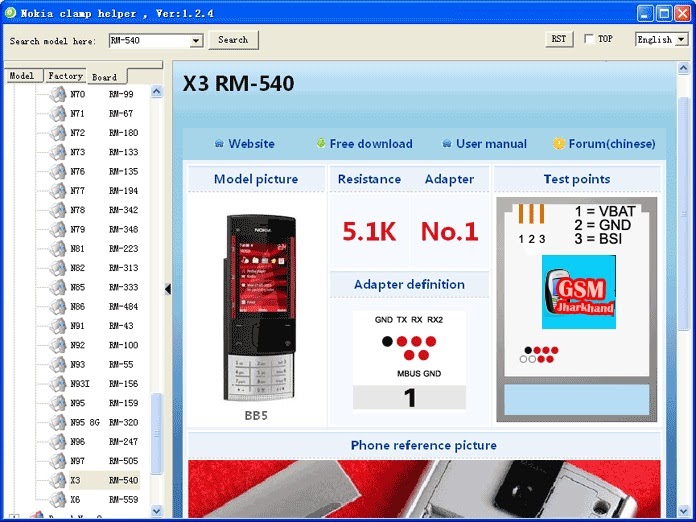Click the N73 phone icon

[58, 152]
